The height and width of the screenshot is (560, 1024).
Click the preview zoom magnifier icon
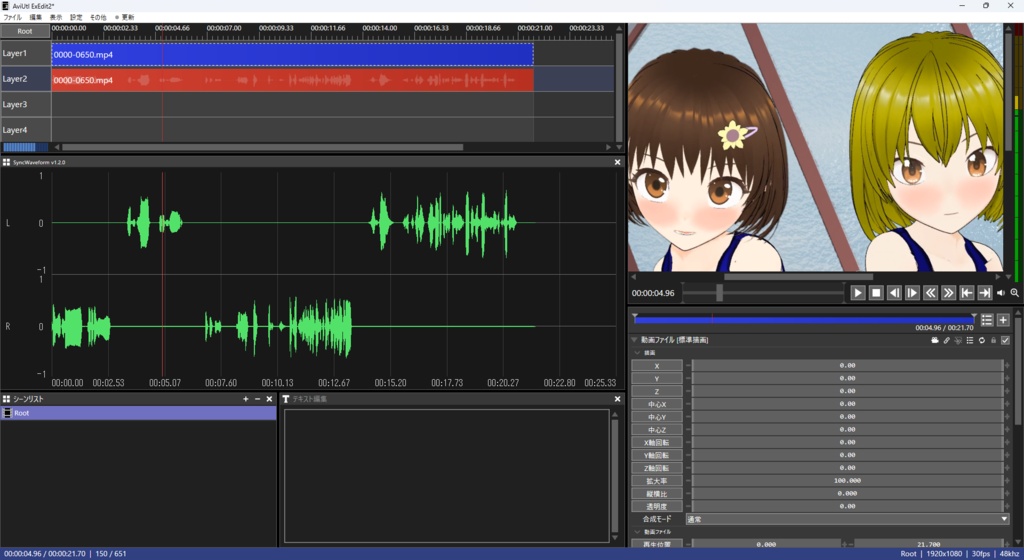click(1015, 293)
